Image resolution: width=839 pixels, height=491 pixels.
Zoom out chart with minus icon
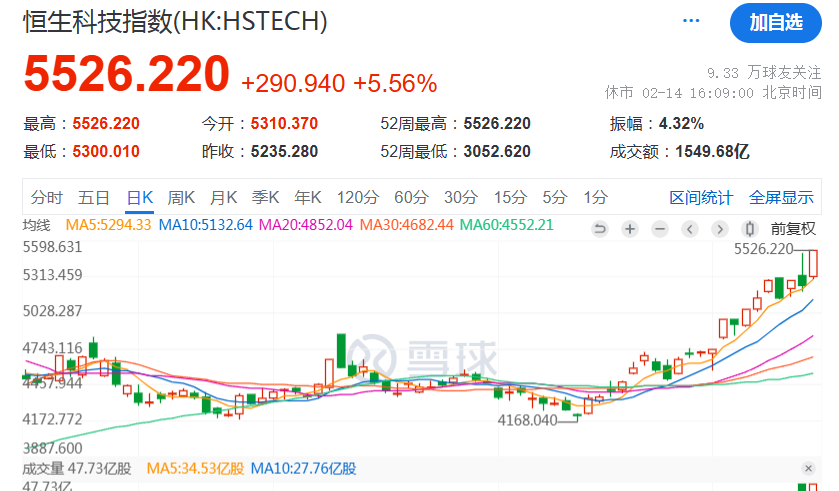coord(660,229)
